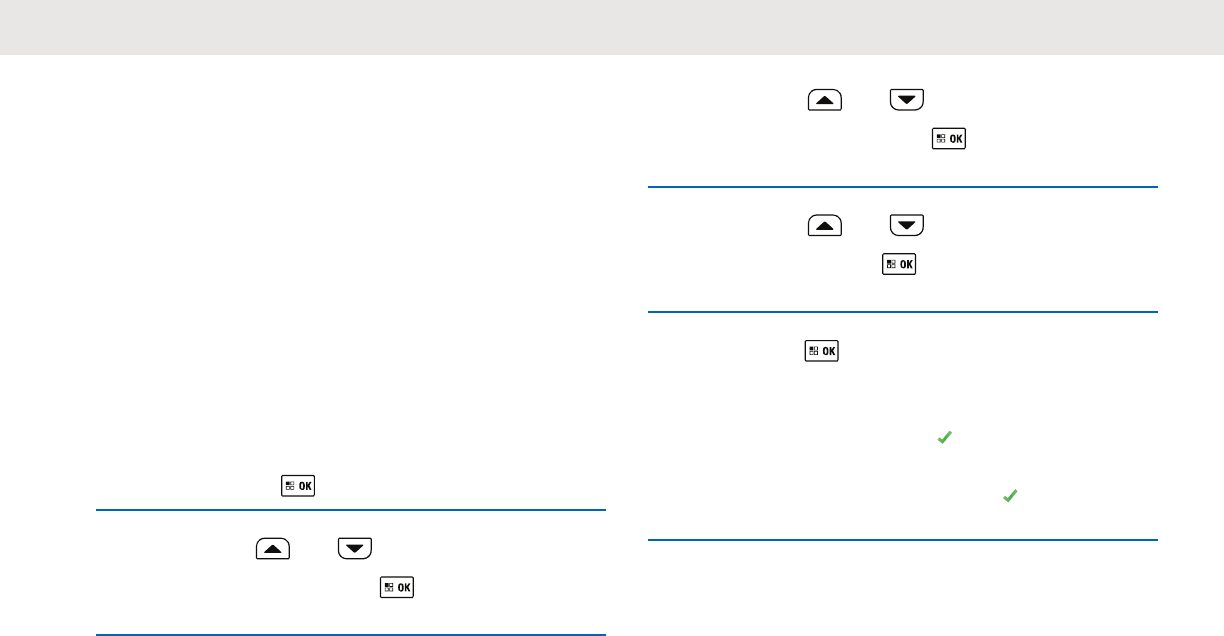This screenshot has height=636, width=1224.
Task: Select the topmost down arrow icon in right column
Action: [907, 100]
